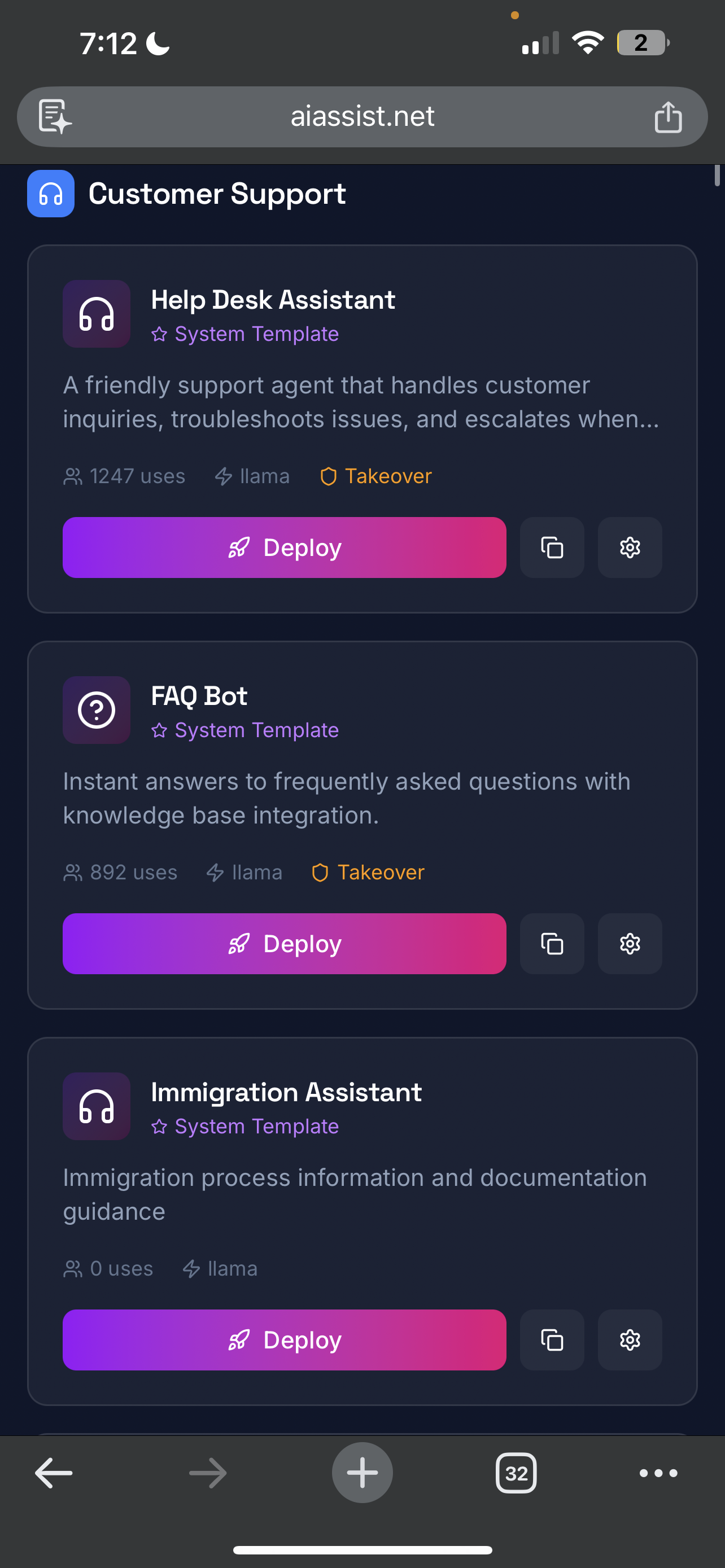
Task: Duplicate the FAQ Bot template
Action: [x=552, y=944]
